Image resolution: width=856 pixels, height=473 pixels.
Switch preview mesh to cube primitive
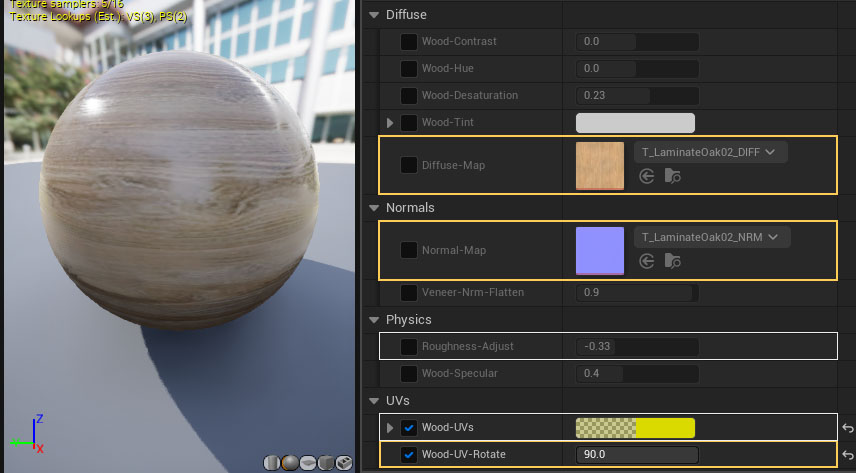(326, 463)
